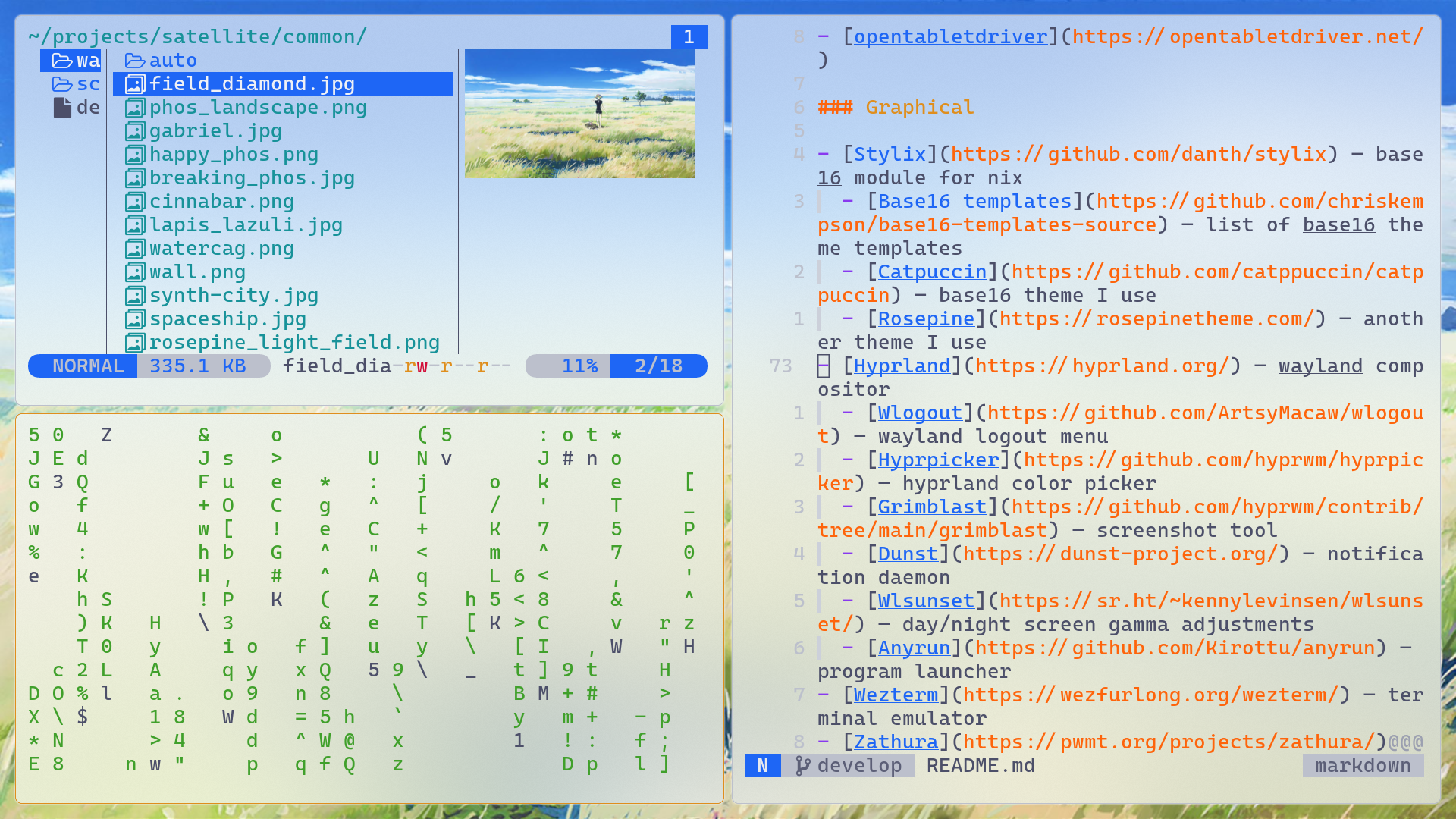Click the open folder icon beside wa
This screenshot has height=819, width=1456.
62,61
